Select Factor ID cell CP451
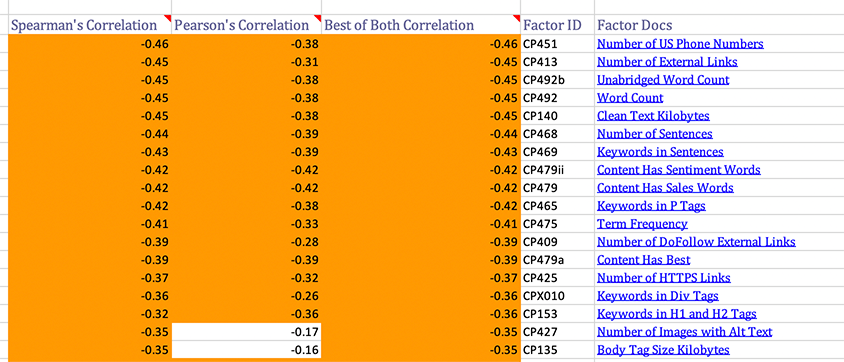The width and height of the screenshot is (844, 362). 557,44
